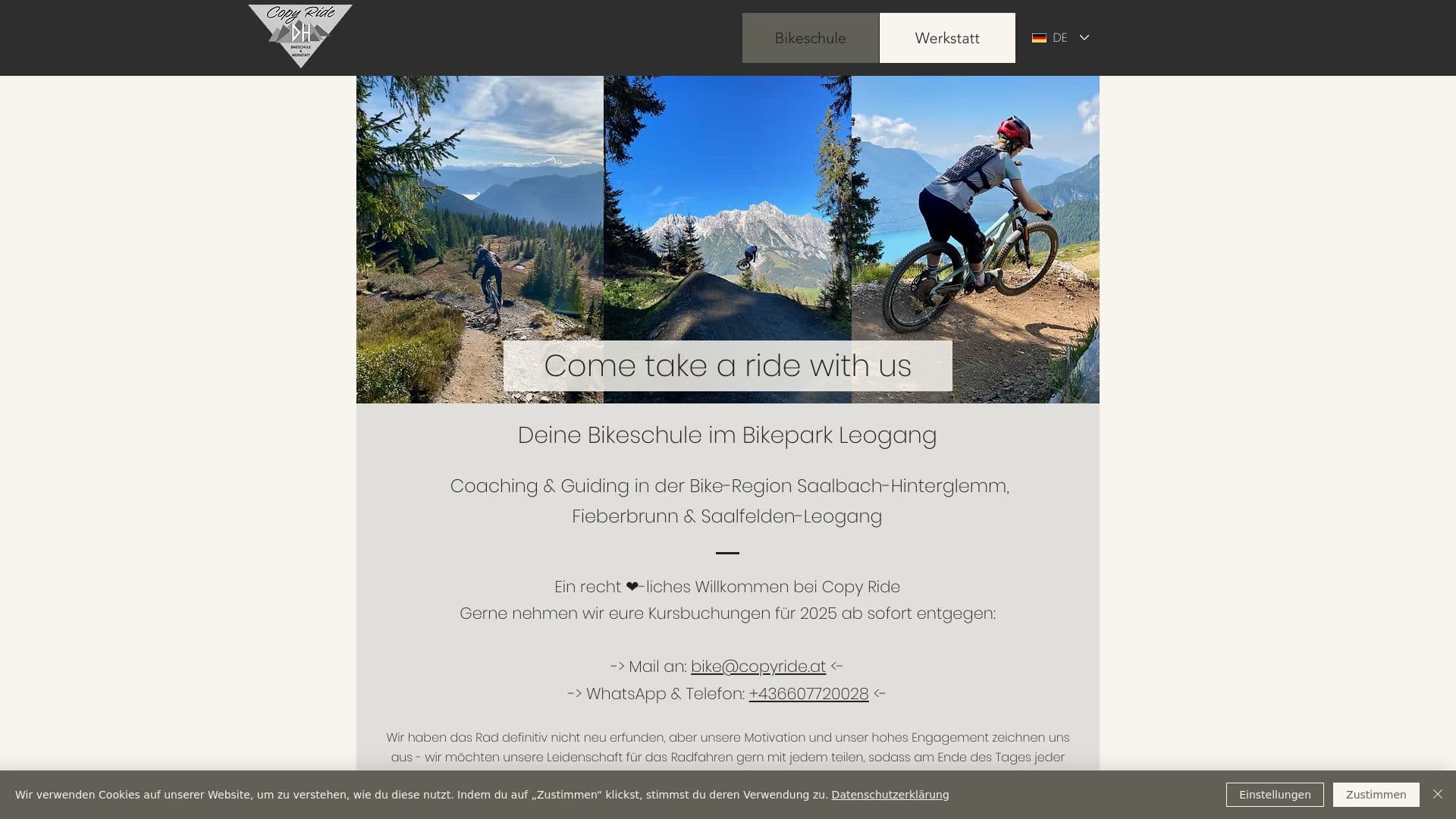Click the cookie notice text
The width and height of the screenshot is (1456, 819).
point(422,795)
